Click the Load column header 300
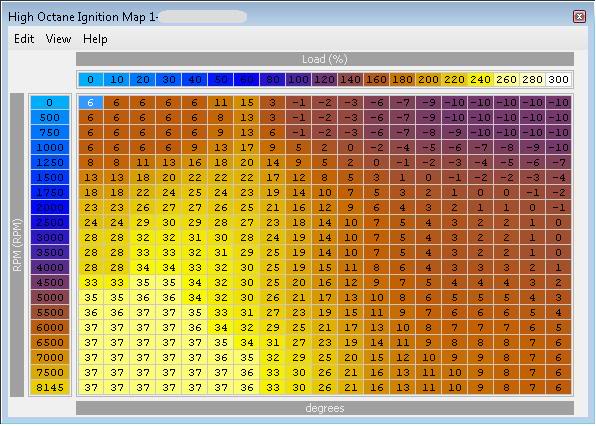The height and width of the screenshot is (426, 596). (558, 79)
